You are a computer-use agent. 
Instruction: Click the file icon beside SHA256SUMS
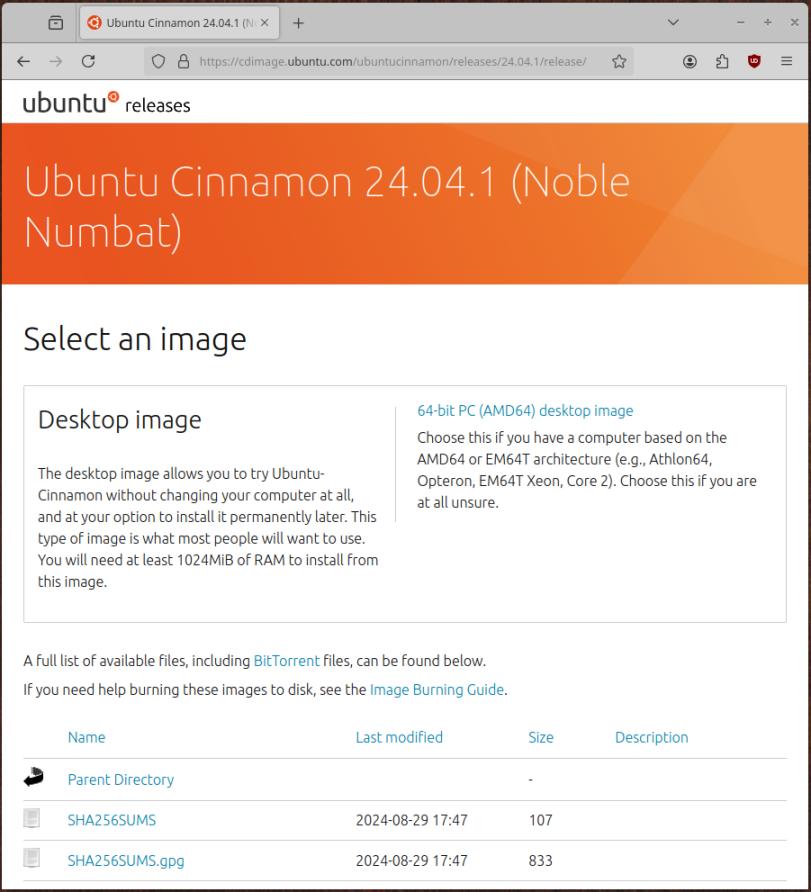(x=32, y=819)
